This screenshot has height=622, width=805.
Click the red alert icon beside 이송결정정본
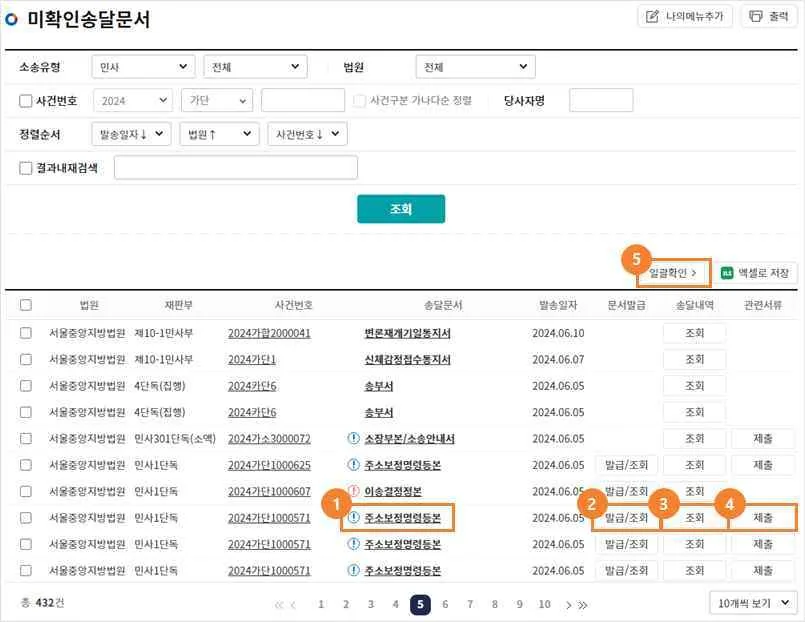click(353, 491)
